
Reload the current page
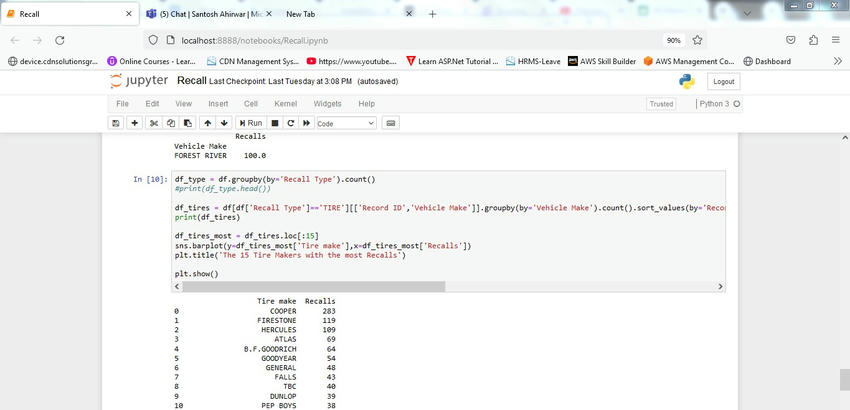coord(60,40)
